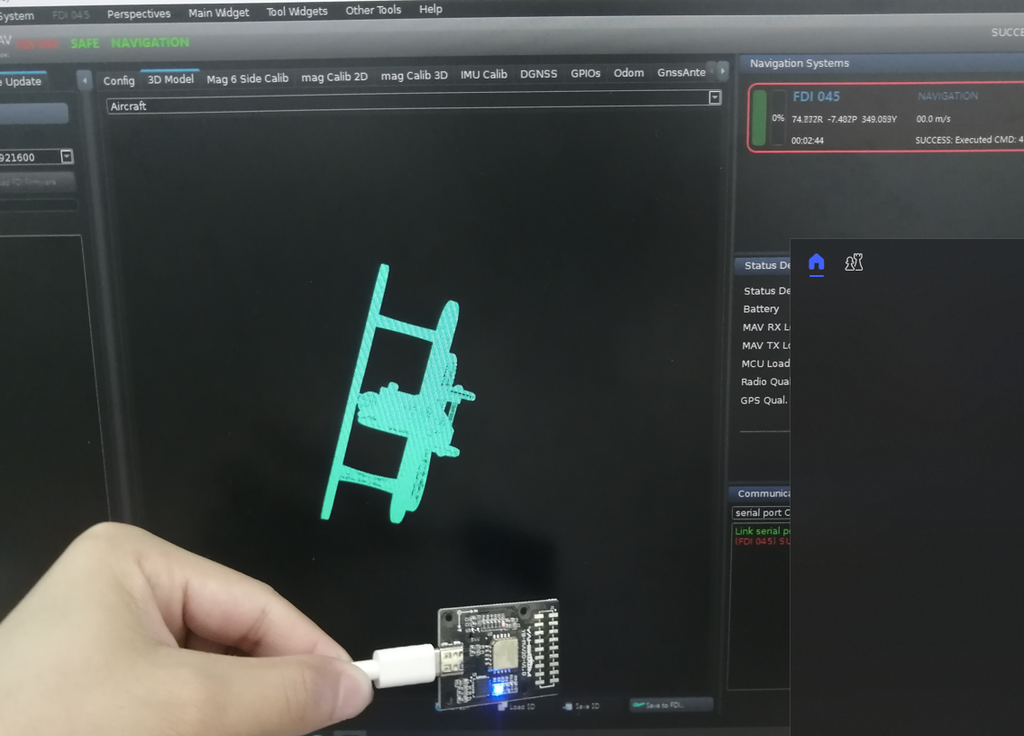Switch to the DGNSS tab

point(539,74)
